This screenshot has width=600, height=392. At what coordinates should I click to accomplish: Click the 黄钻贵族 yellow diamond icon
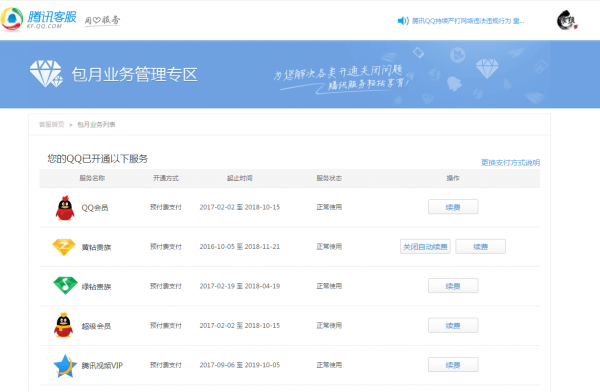point(64,247)
